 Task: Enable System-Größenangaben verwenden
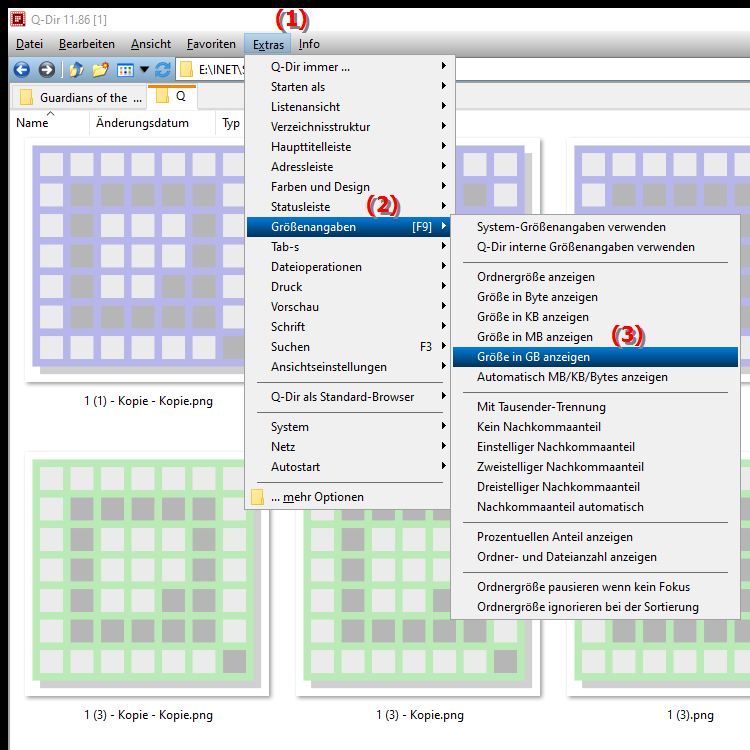(x=595, y=227)
